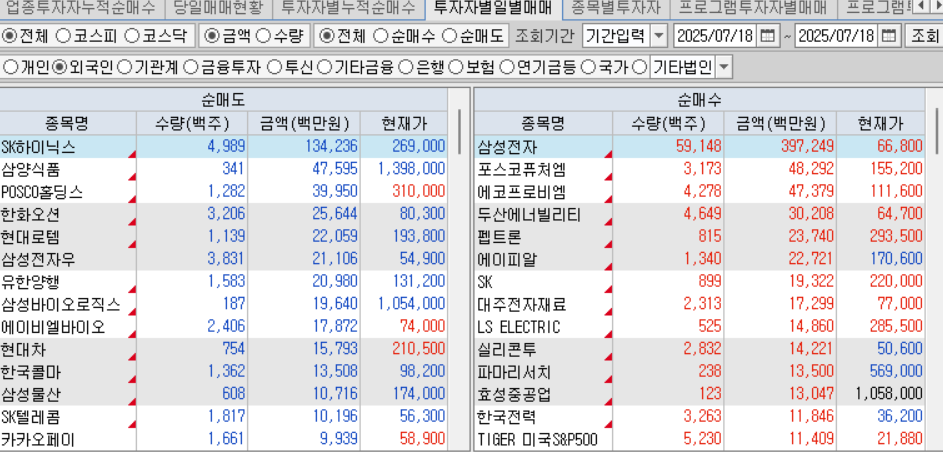The width and height of the screenshot is (943, 452).
Task: Select 에이피알 stock row
Action: click(699, 259)
